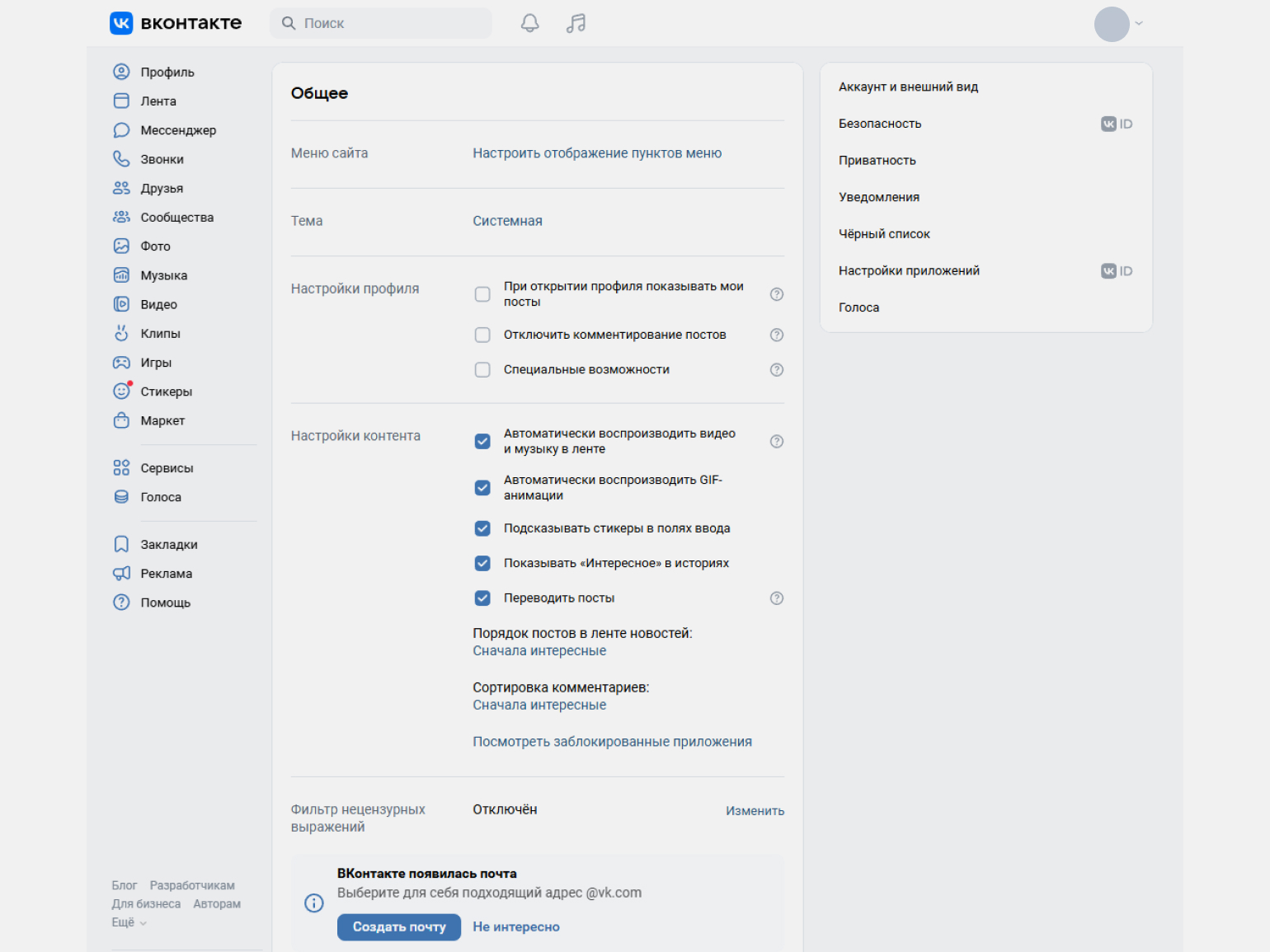
Task: Change comment sorting 'Сначала интересные'
Action: (539, 706)
